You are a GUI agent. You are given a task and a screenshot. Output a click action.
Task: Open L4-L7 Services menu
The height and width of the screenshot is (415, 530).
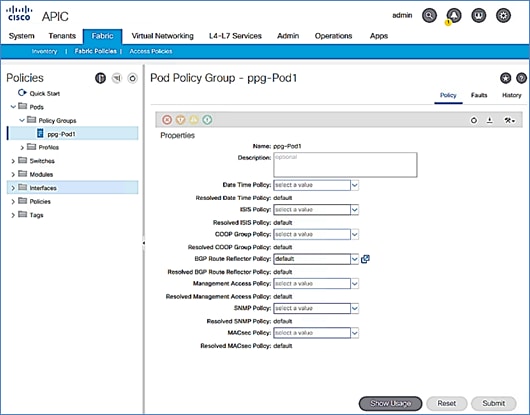235,36
